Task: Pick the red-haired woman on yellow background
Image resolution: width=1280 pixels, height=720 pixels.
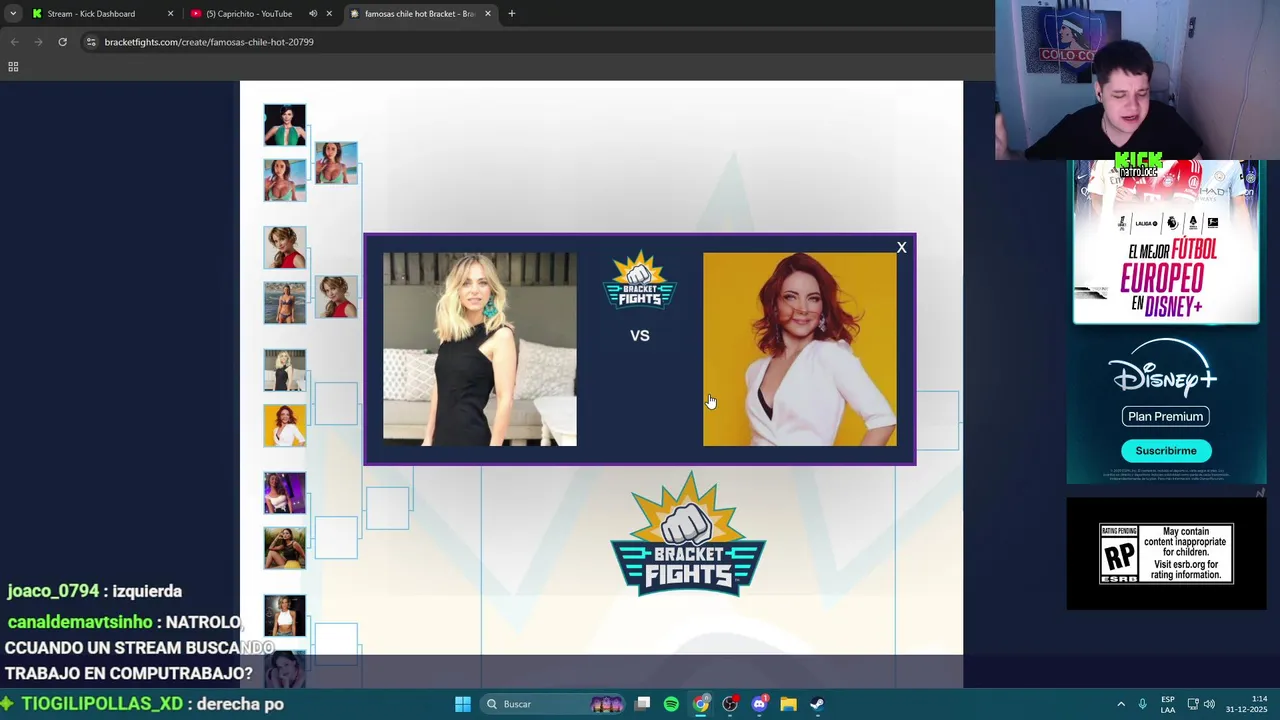Action: click(x=800, y=349)
